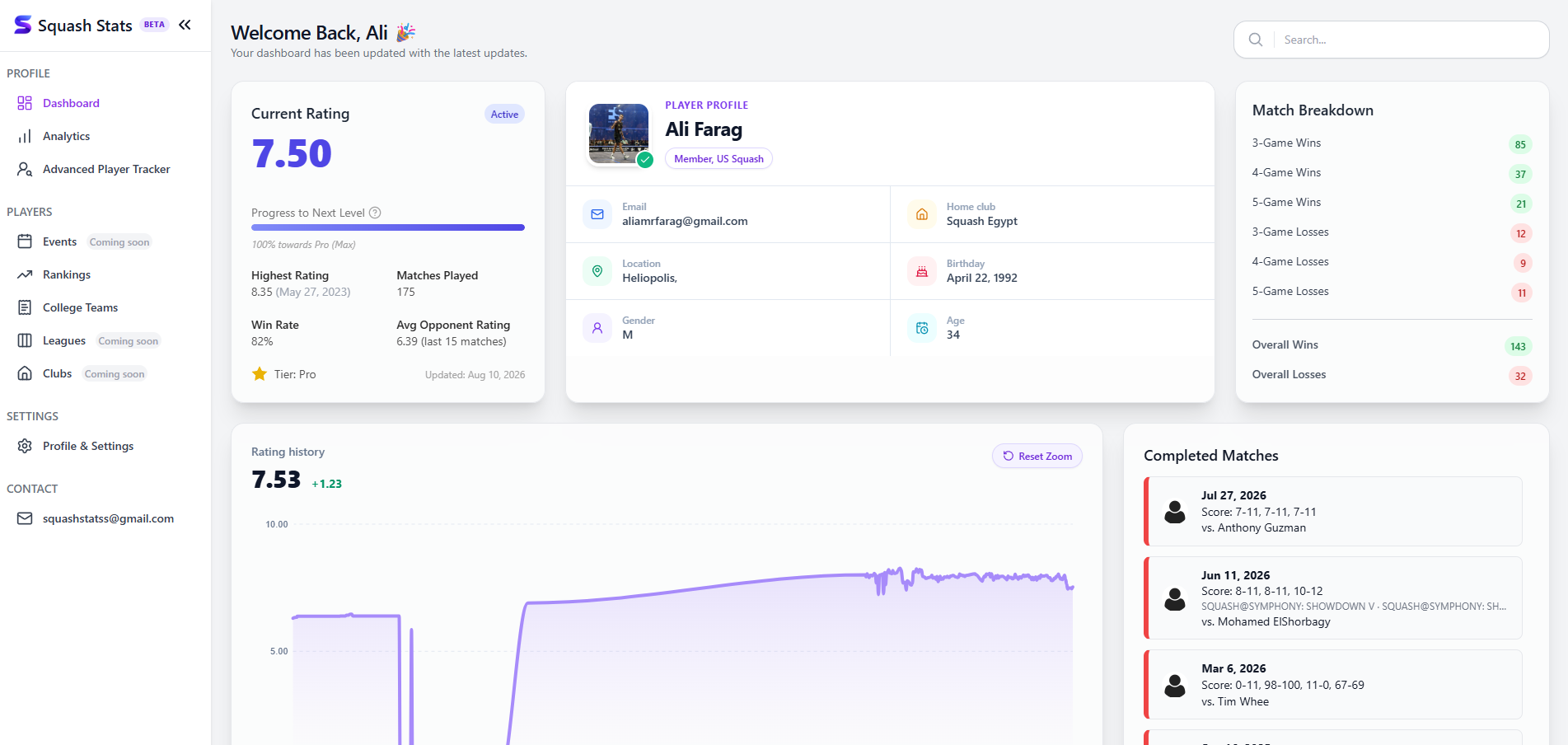Click the Active status badge

[x=504, y=114]
